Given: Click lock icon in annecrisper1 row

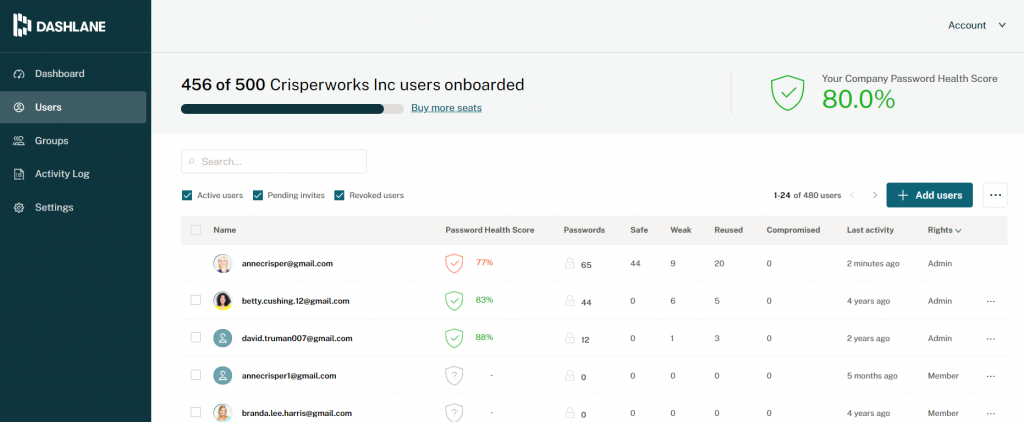Looking at the screenshot, I should [x=569, y=376].
